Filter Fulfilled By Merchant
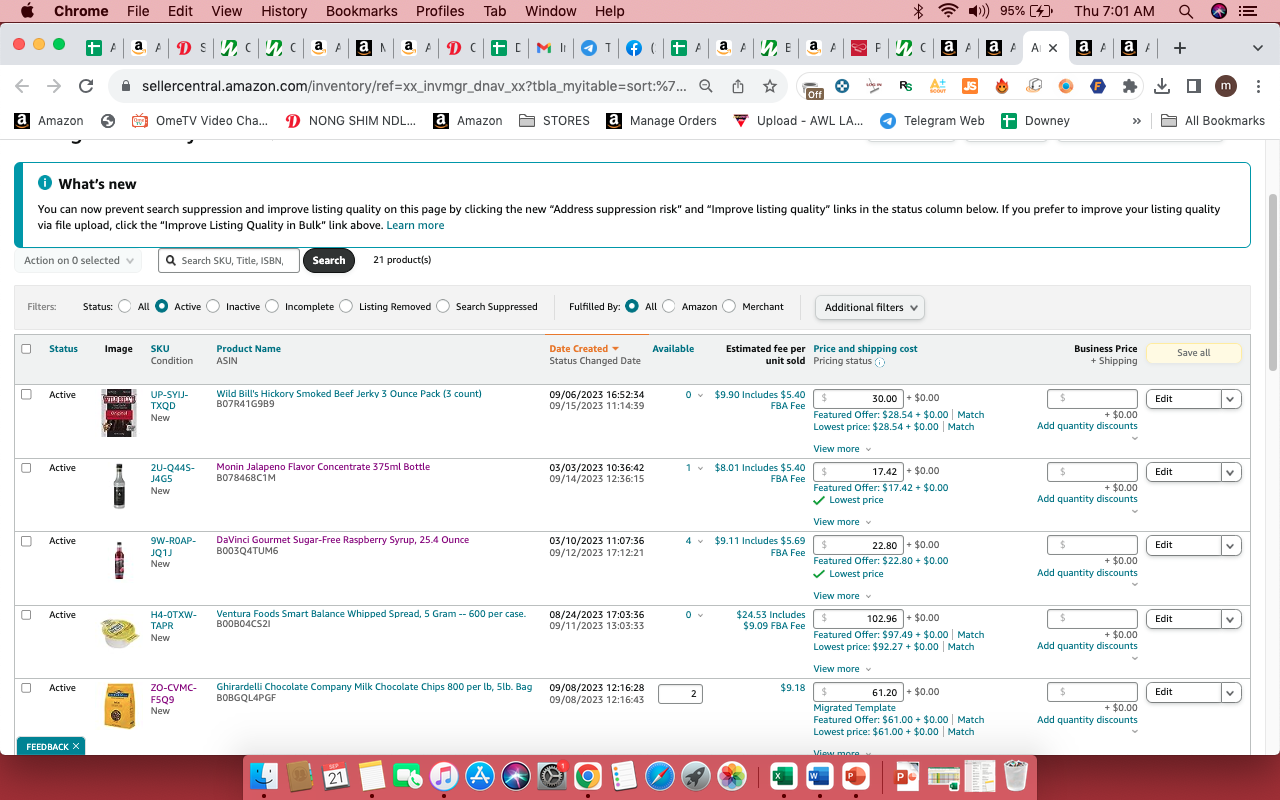 729,307
